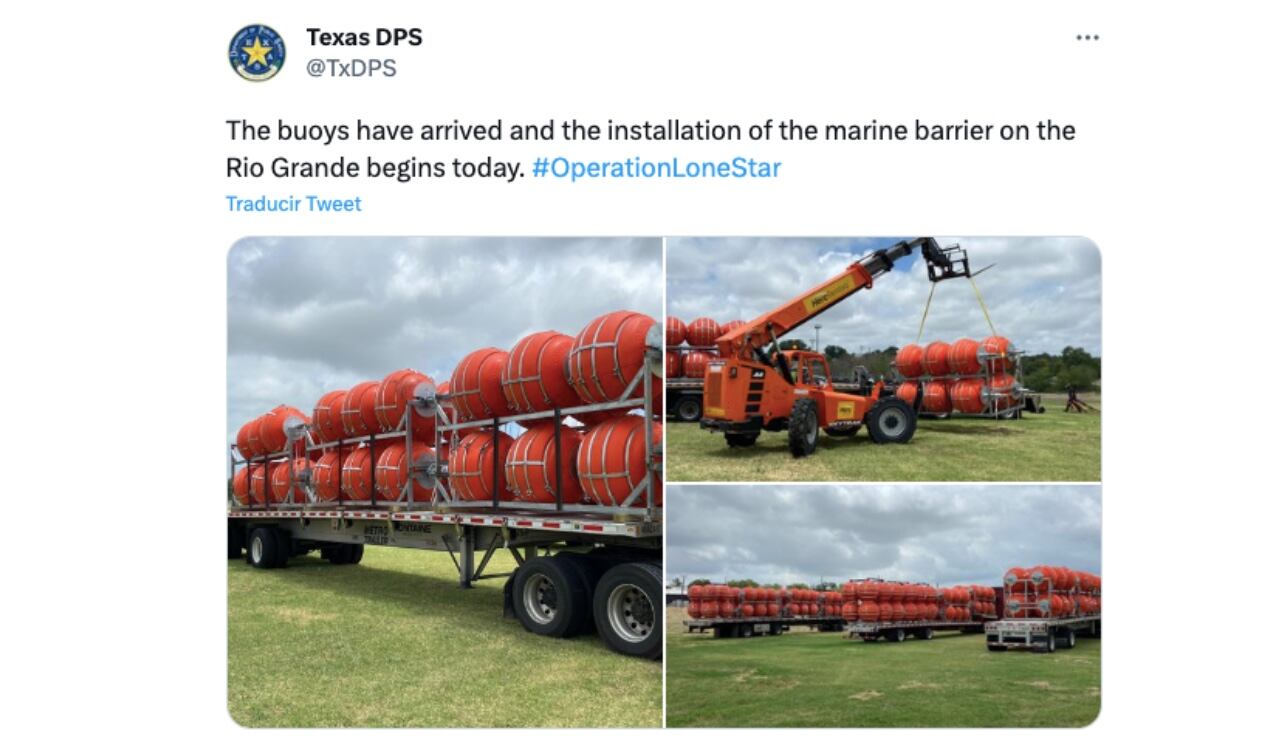Select the tweet line starting "The buoys have arrived"
Screen dimensions: 1280x750
tap(650, 131)
